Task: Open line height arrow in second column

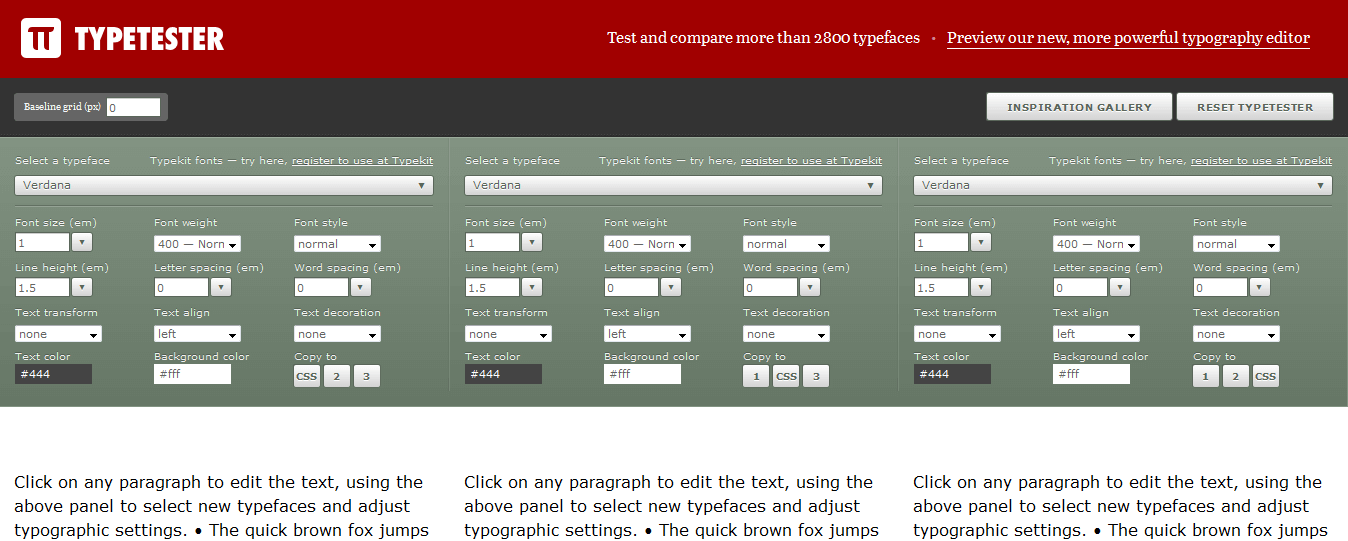Action: 532,287
